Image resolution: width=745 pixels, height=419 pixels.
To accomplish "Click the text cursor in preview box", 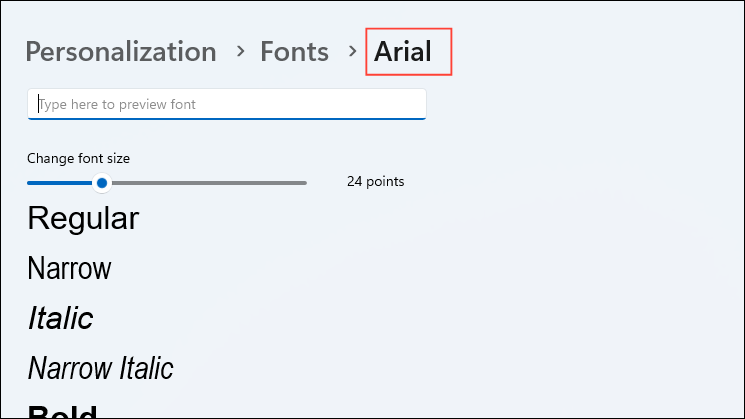I will (x=38, y=103).
